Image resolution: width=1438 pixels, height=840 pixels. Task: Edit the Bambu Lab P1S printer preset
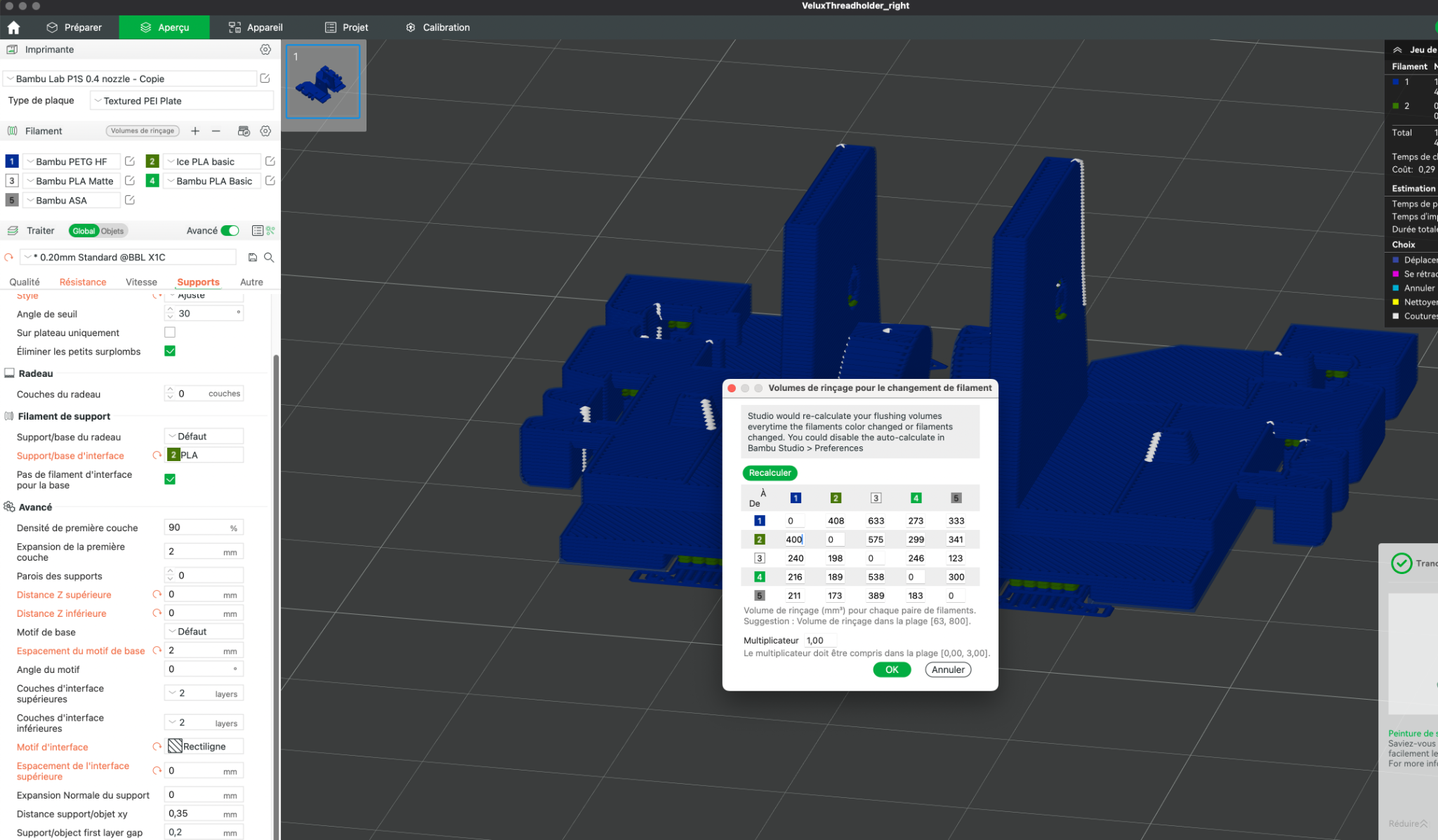point(265,79)
